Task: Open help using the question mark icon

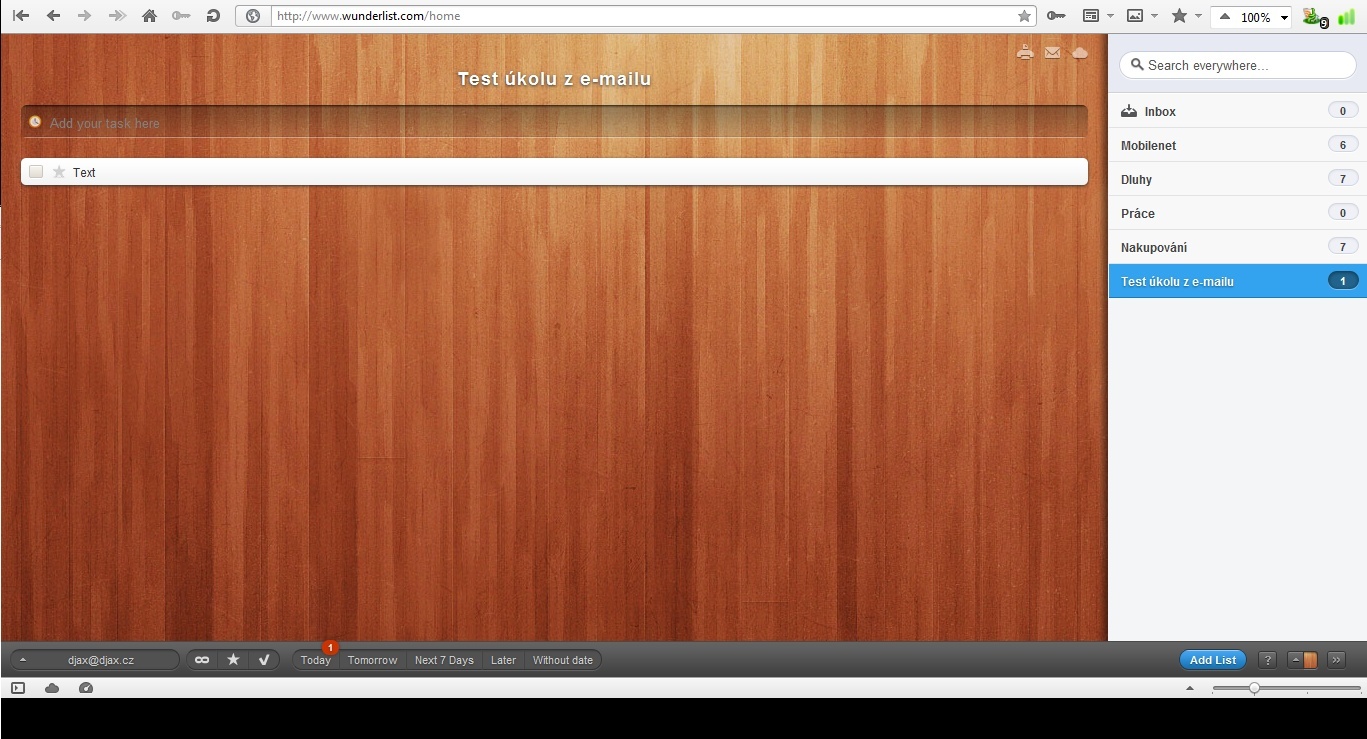Action: [x=1266, y=660]
